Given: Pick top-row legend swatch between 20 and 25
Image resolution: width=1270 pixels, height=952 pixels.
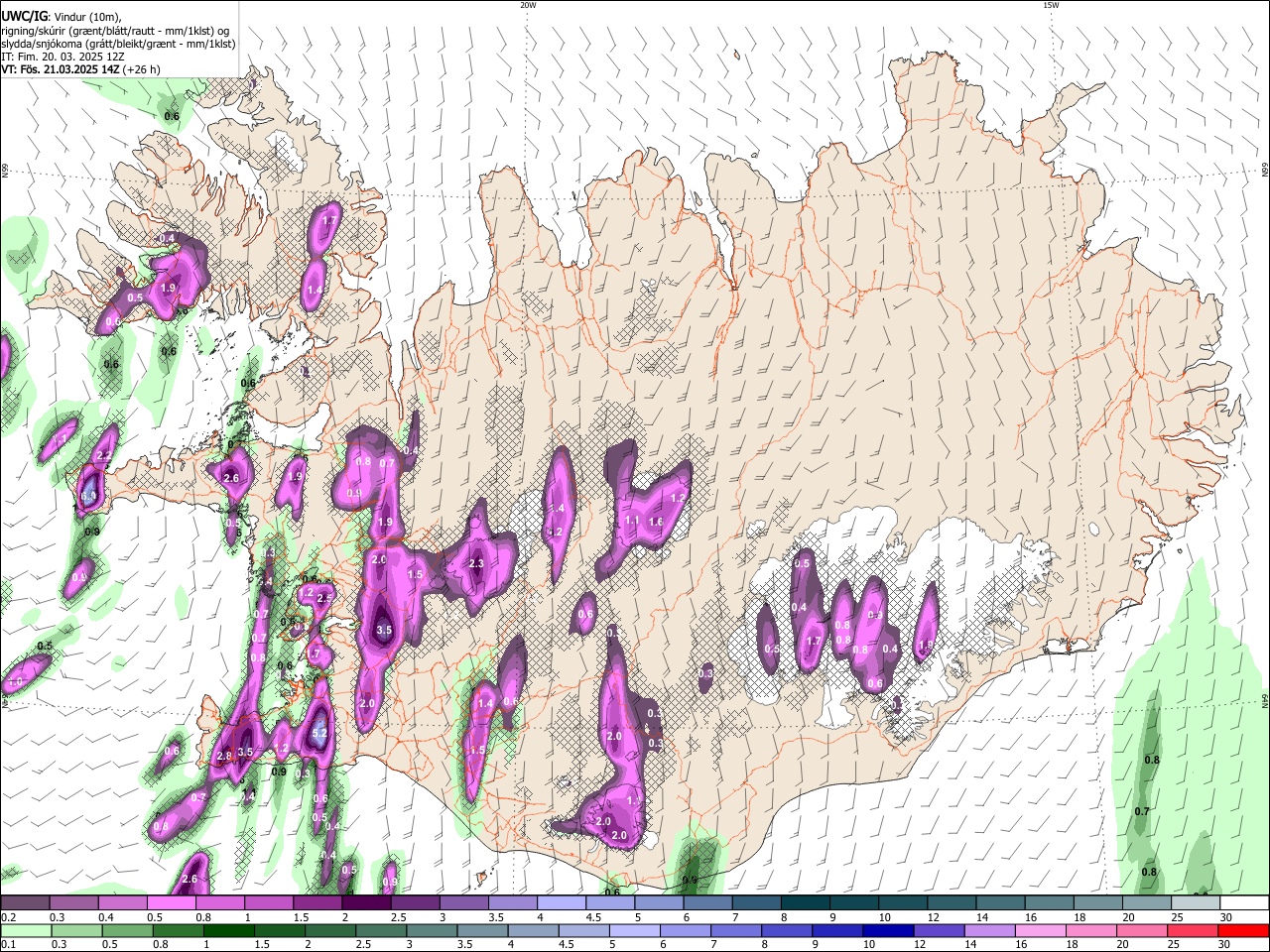Looking at the screenshot, I should tap(1148, 903).
